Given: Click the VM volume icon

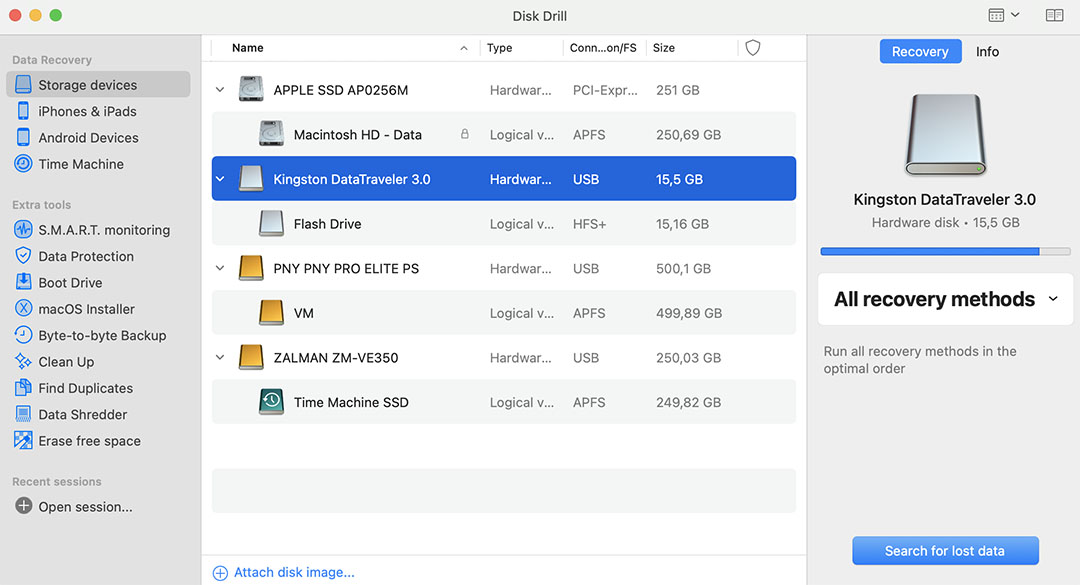Looking at the screenshot, I should pyautogui.click(x=271, y=313).
